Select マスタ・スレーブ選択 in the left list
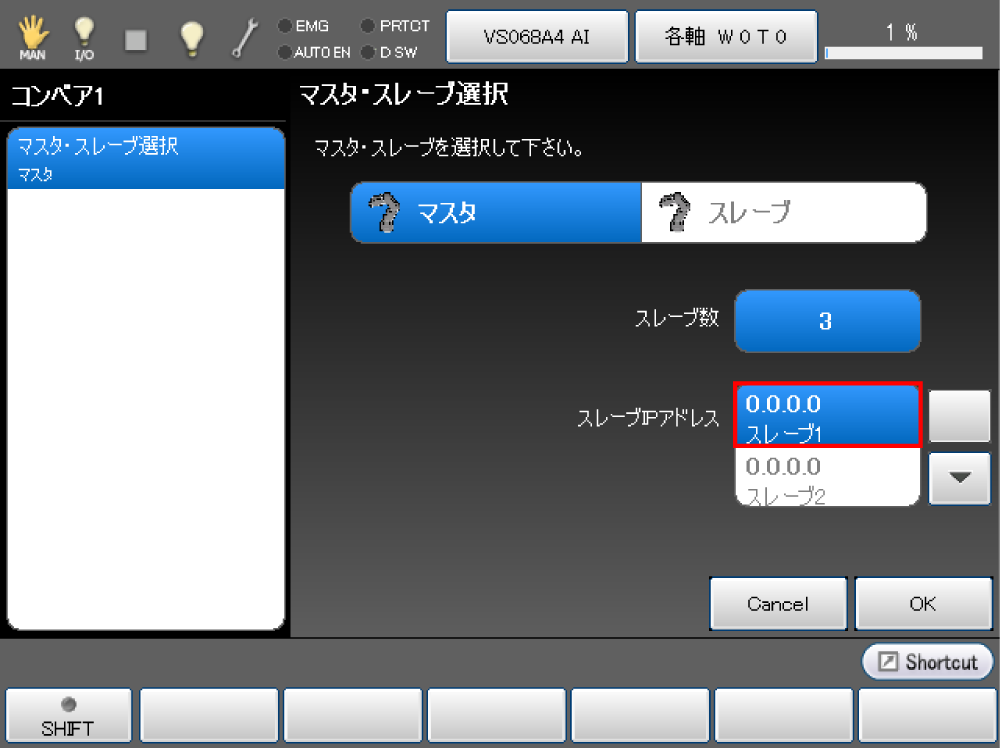The width and height of the screenshot is (1000, 748). 146,158
